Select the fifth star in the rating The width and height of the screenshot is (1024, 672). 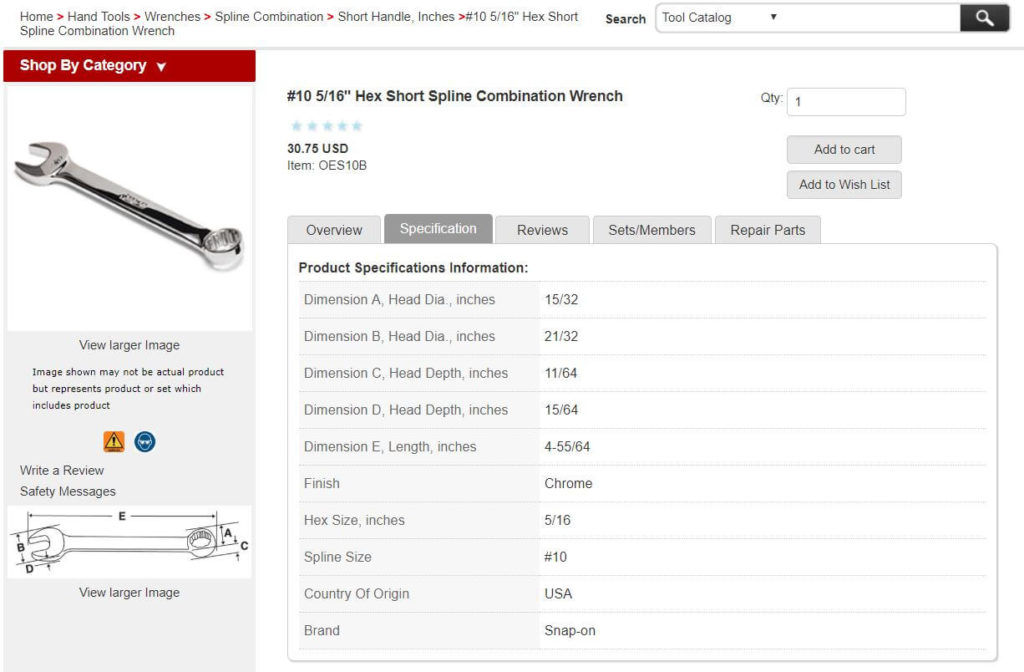click(x=356, y=126)
